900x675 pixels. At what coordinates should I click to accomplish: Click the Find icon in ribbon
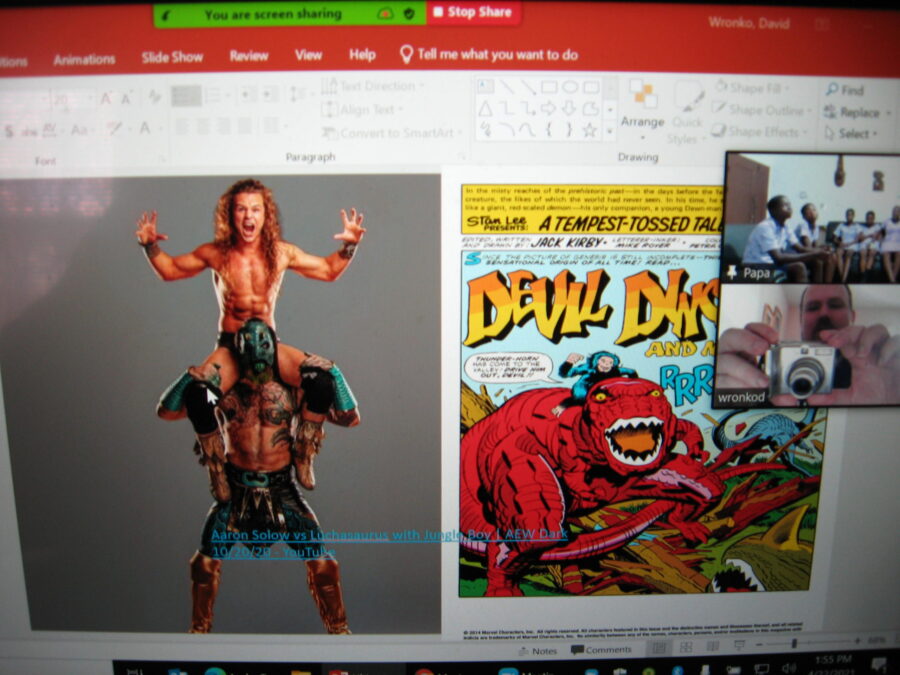coord(845,90)
